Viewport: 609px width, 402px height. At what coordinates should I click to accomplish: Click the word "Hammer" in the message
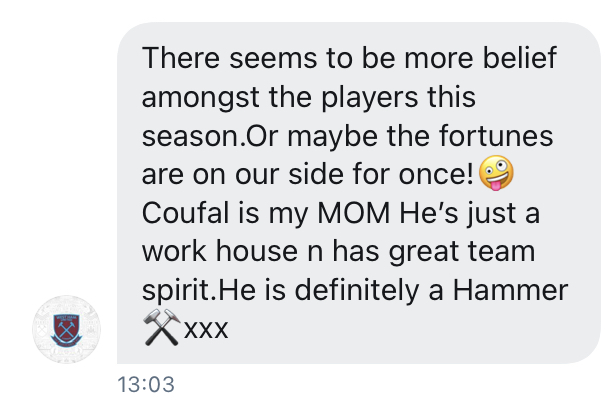coord(510,291)
